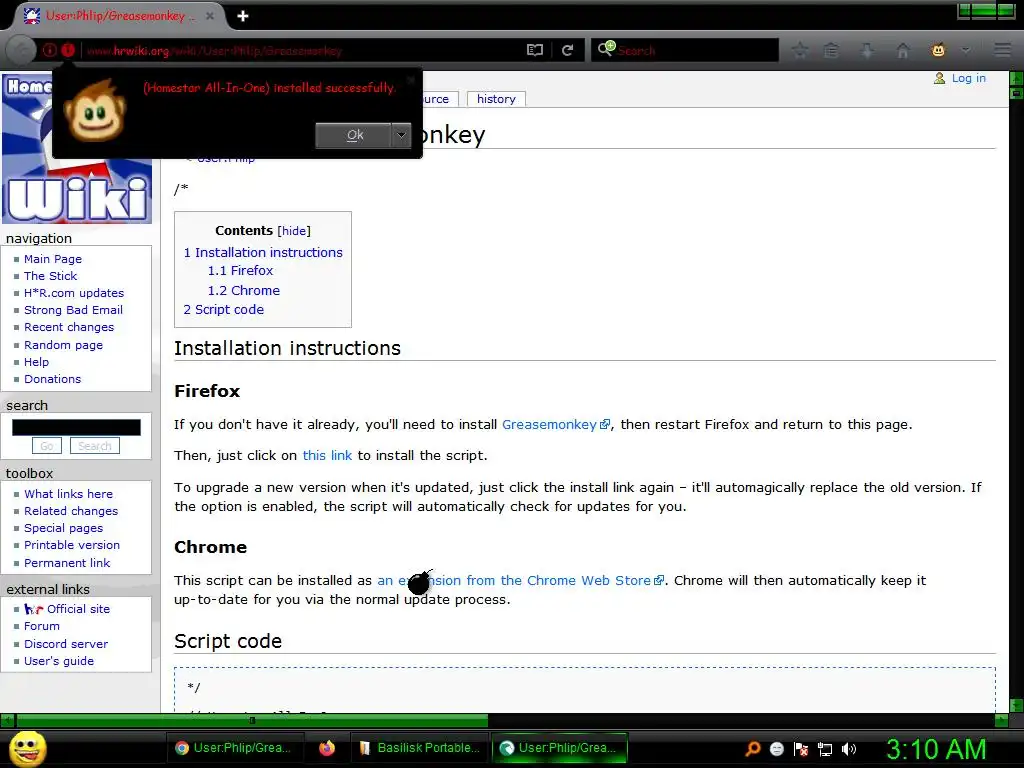The height and width of the screenshot is (768, 1024).
Task: Go to a Random page
Action: point(63,345)
